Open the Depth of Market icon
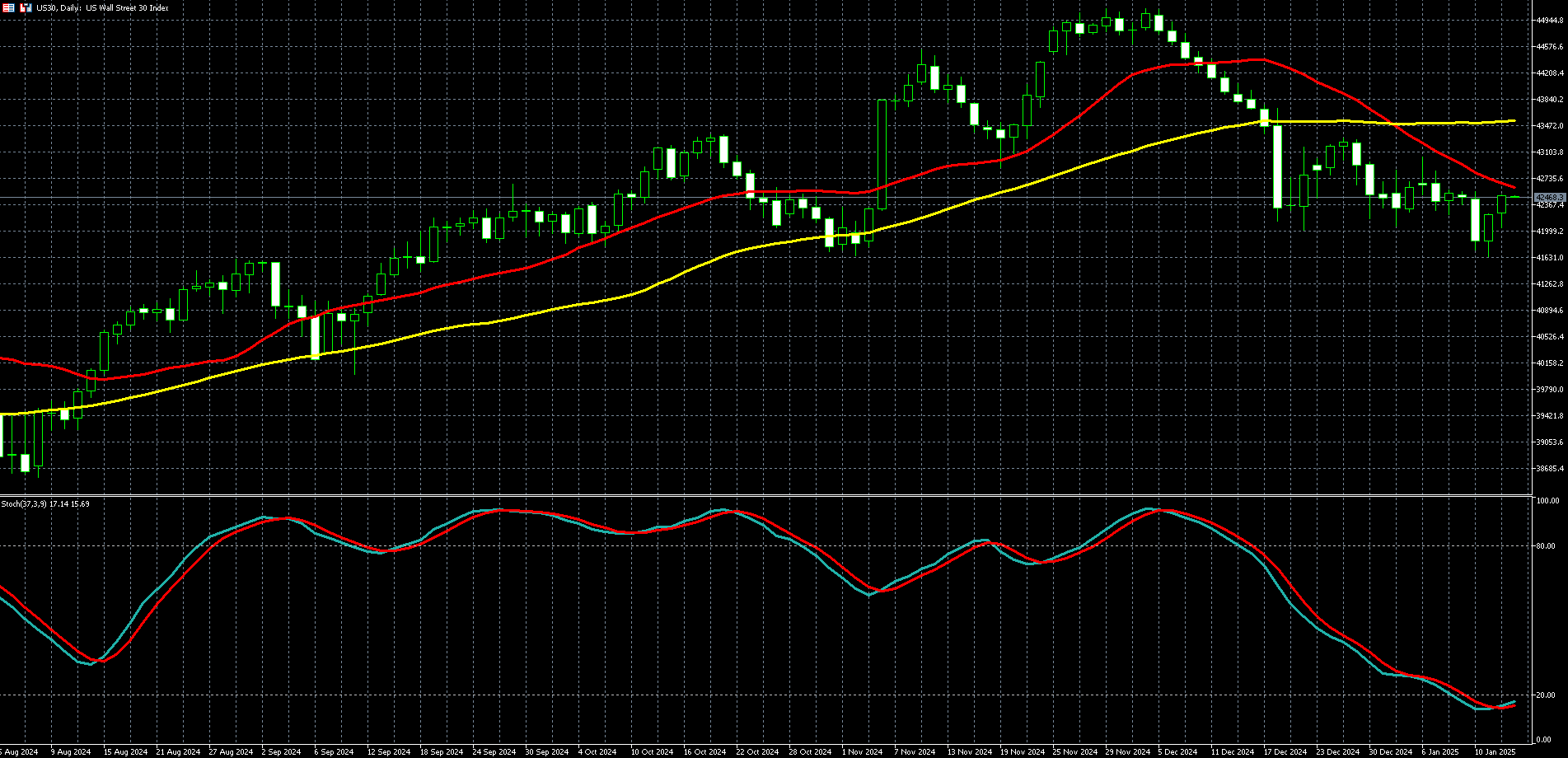 click(7, 7)
